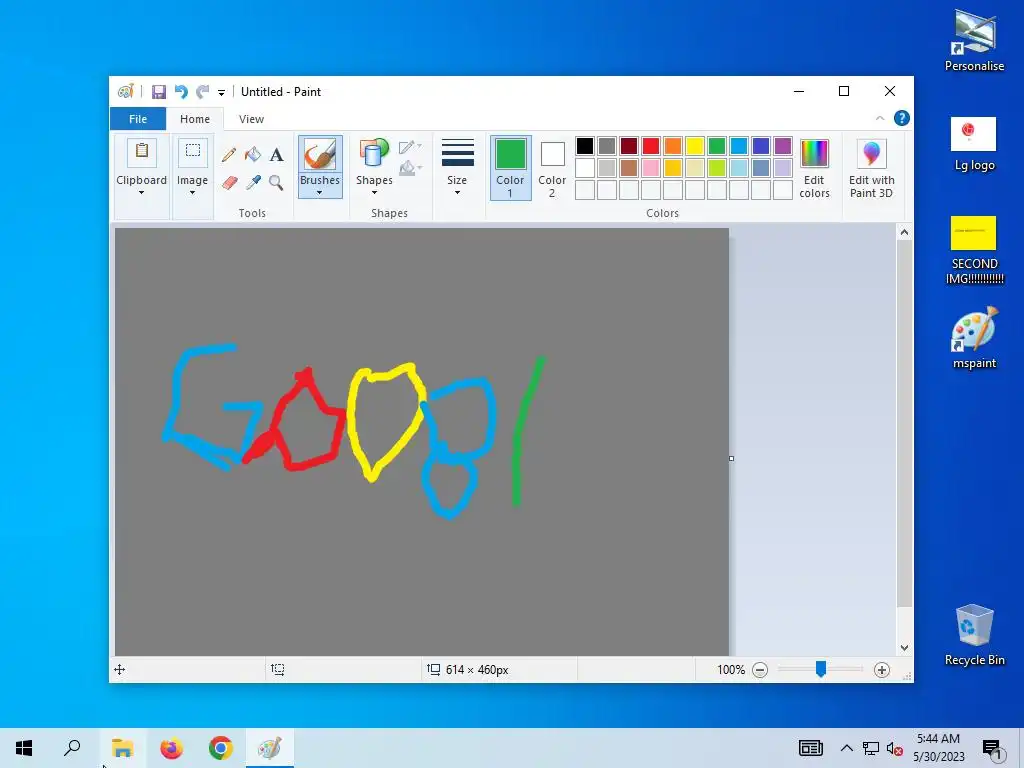1024x768 pixels.
Task: Select the Lg logo desktop file
Action: 974,144
